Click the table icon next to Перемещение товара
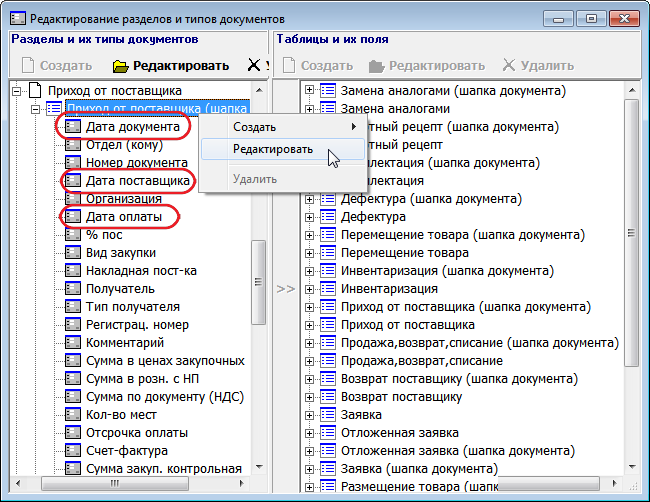 [328, 252]
